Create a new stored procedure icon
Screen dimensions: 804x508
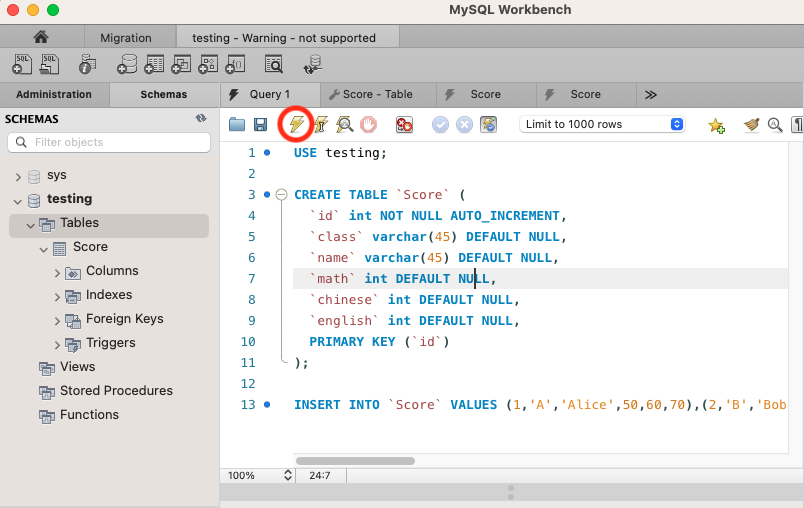(x=208, y=65)
